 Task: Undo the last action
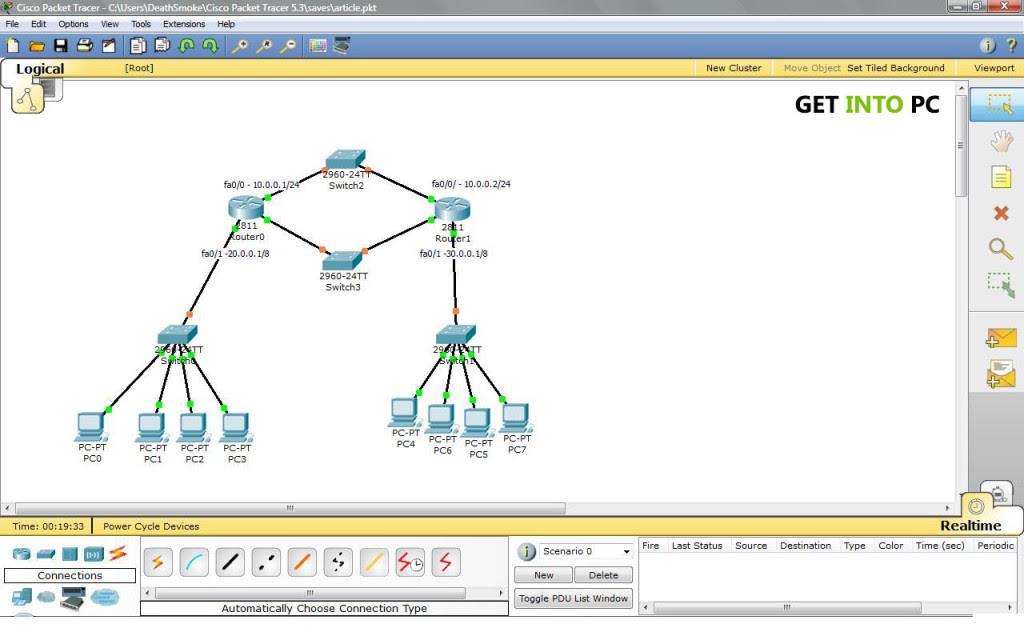point(187,46)
